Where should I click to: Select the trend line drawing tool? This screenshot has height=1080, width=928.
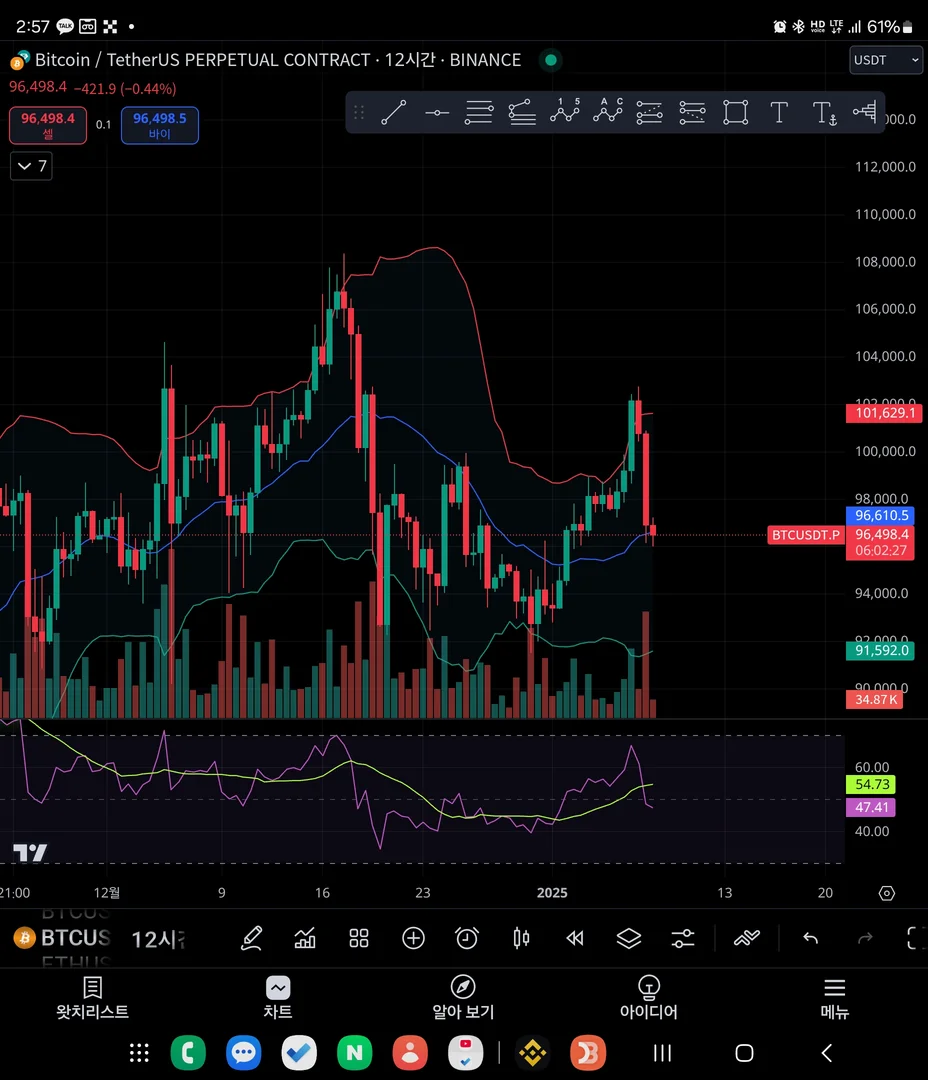click(393, 112)
